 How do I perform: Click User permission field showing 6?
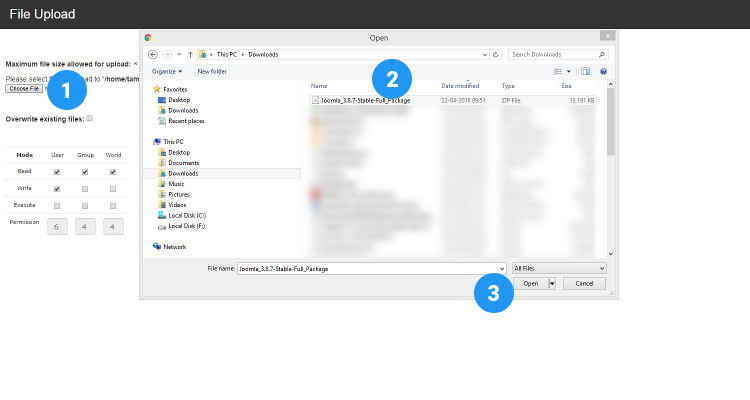[x=57, y=226]
